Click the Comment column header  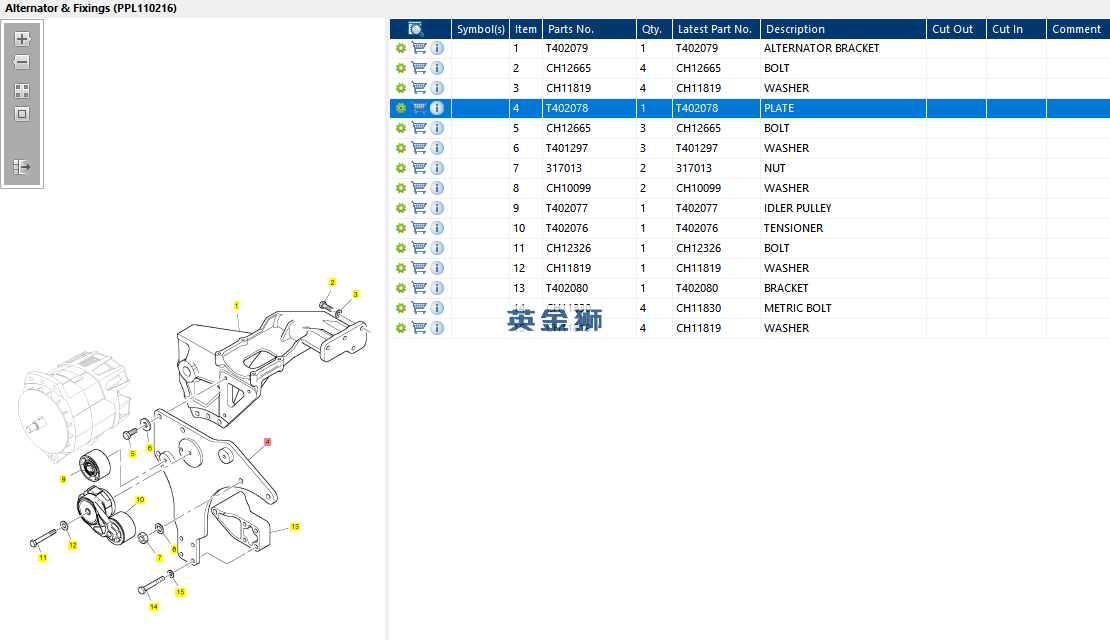click(x=1078, y=29)
